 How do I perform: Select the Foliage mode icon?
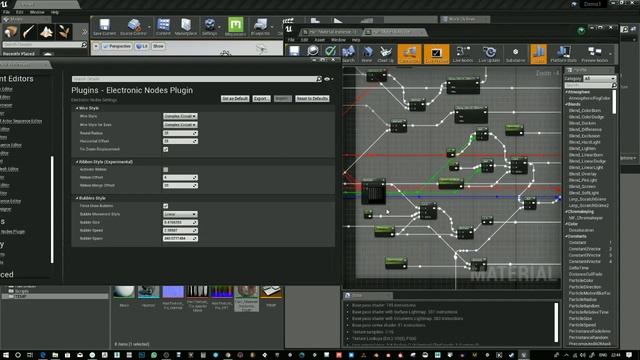64,32
